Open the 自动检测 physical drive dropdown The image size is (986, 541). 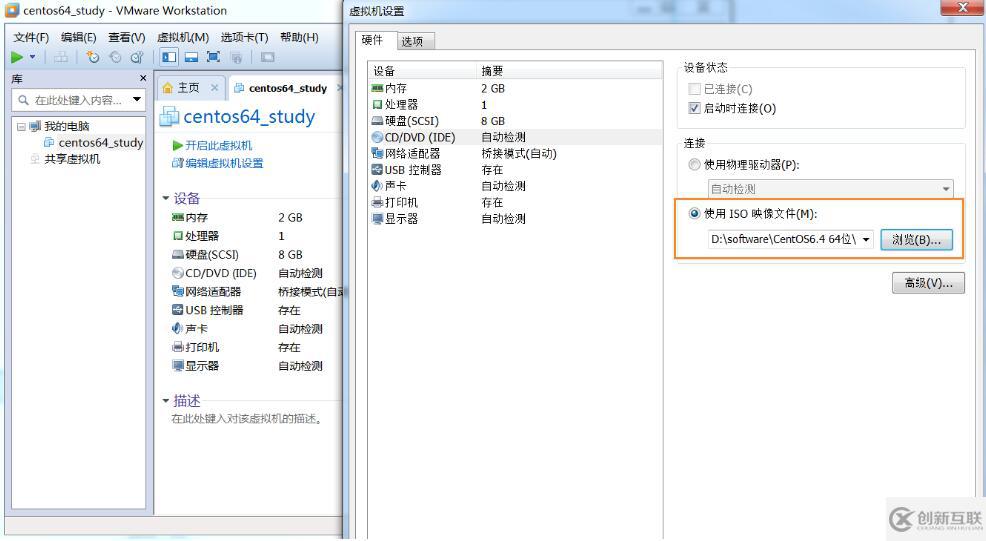click(x=831, y=189)
